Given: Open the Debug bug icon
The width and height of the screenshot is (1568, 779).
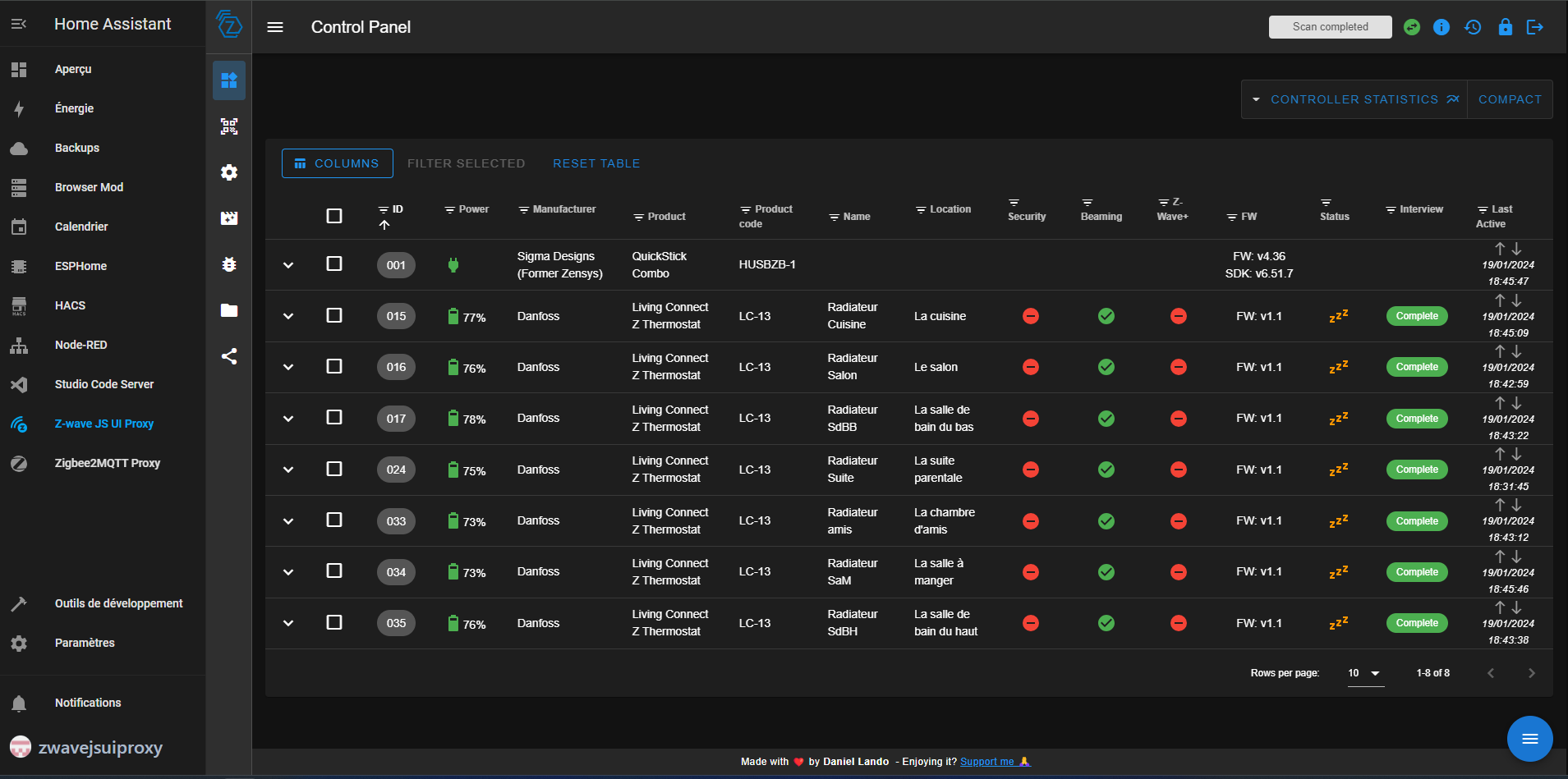Looking at the screenshot, I should (x=229, y=264).
